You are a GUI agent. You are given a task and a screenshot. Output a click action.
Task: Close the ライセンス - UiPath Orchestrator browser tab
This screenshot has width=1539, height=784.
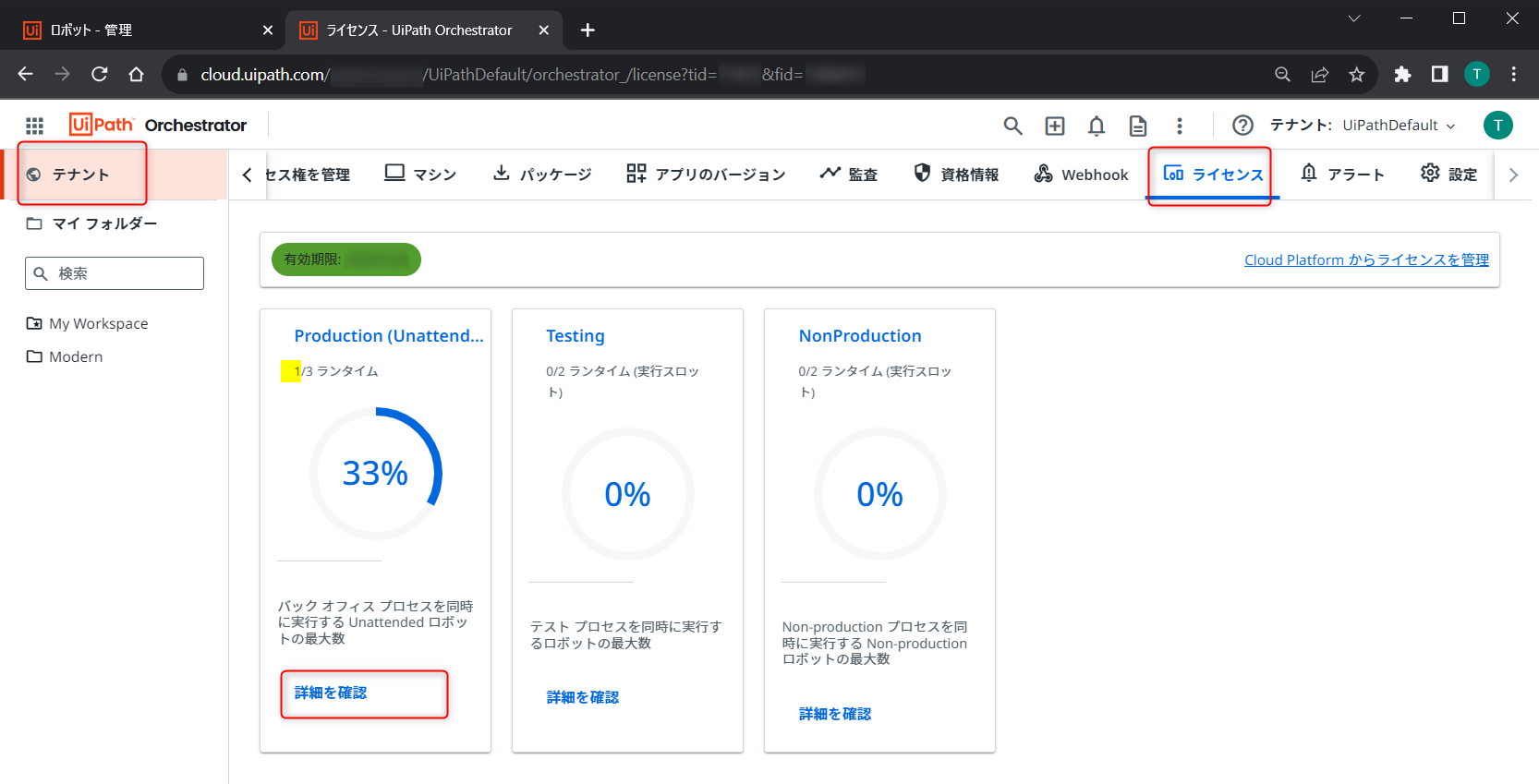coord(543,30)
